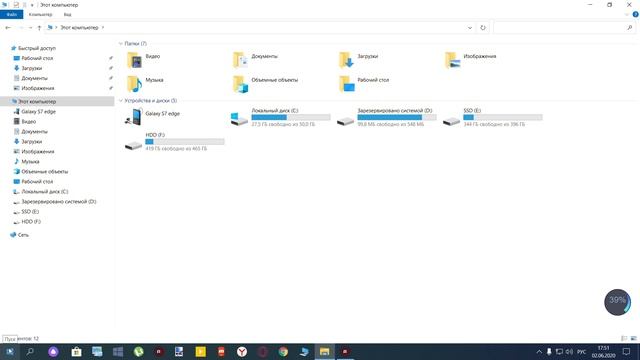The image size is (640, 360).
Task: Click the 39% floating widget
Action: [617, 302]
